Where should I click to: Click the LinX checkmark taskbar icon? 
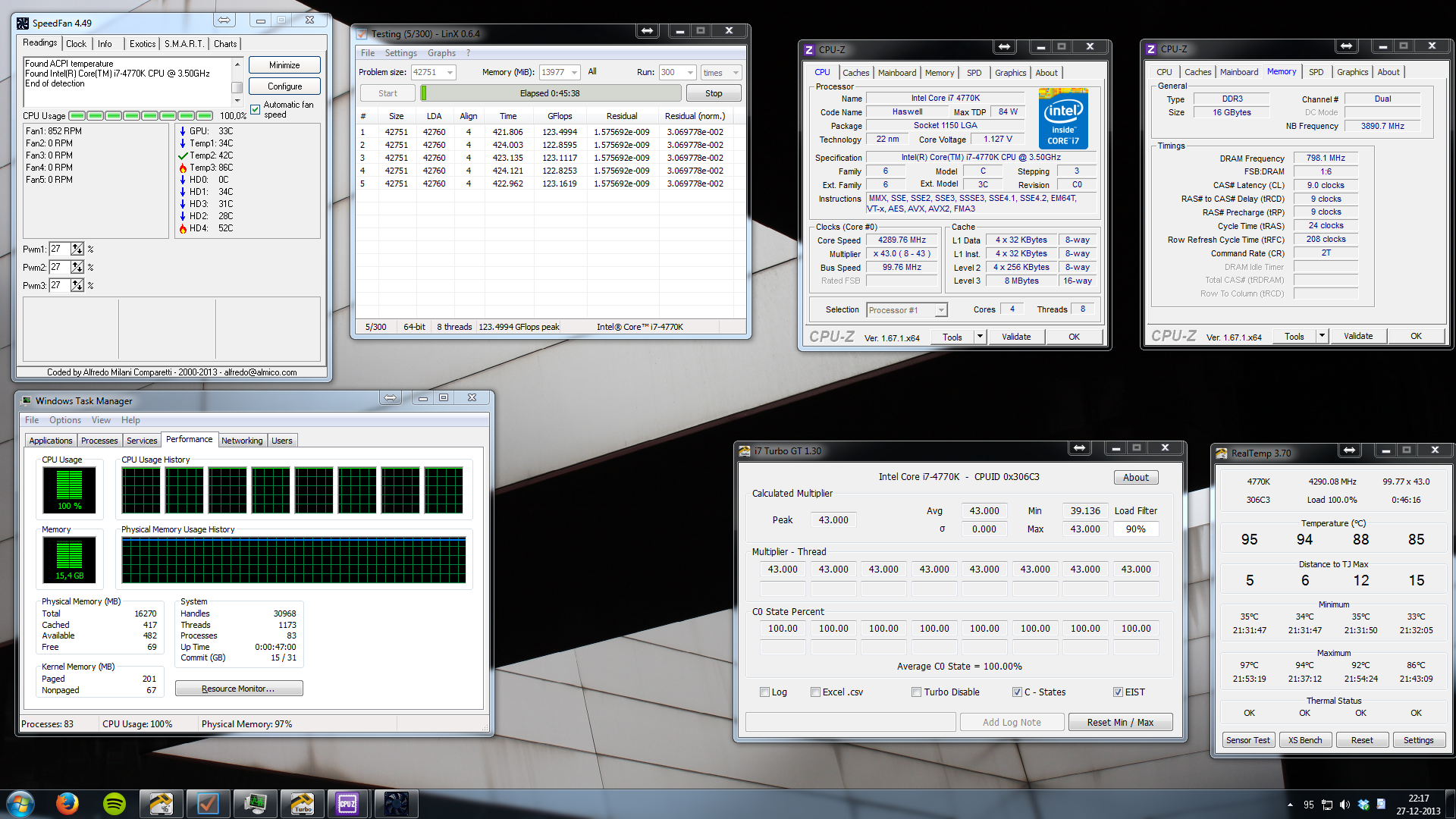[x=209, y=803]
